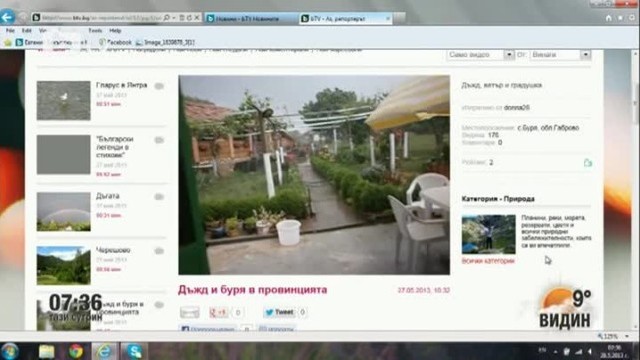Image resolution: width=640 pixels, height=360 pixels.
Task: Click the Дъжд и буря в провинцията headline
Action: 252,290
